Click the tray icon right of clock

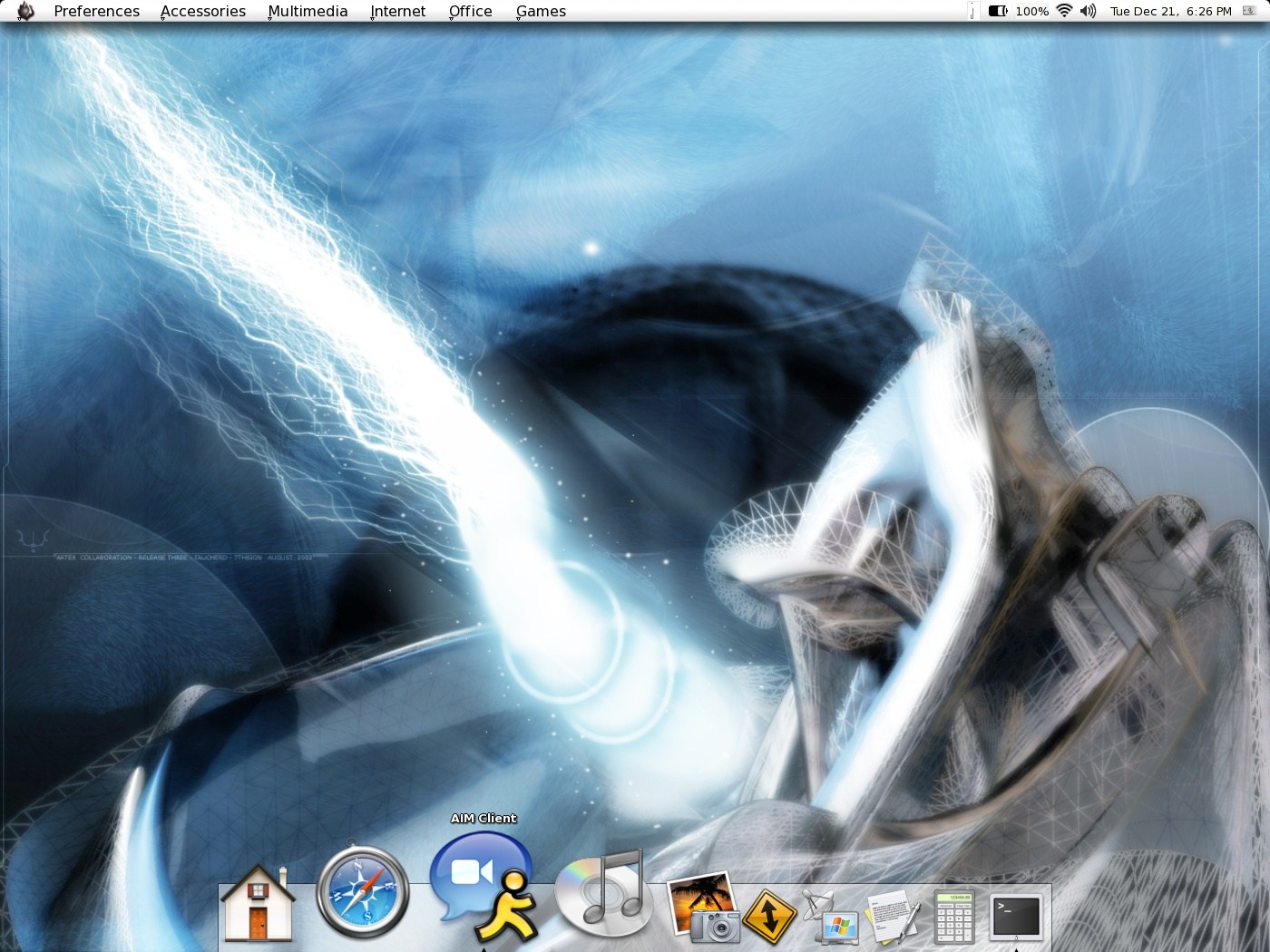1249,11
